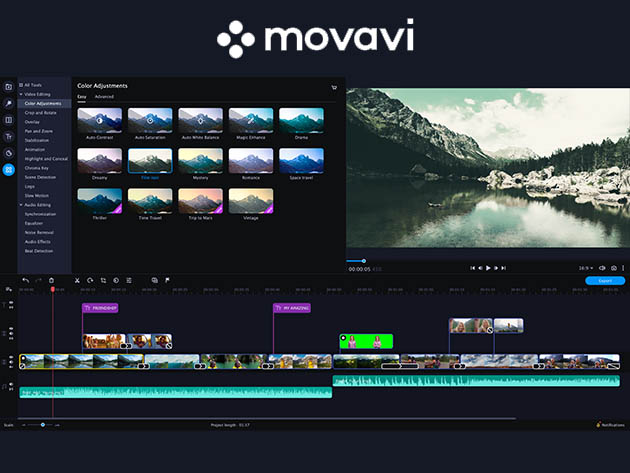This screenshot has height=473, width=630.
Task: Click the Notifications bell icon
Action: tap(598, 425)
